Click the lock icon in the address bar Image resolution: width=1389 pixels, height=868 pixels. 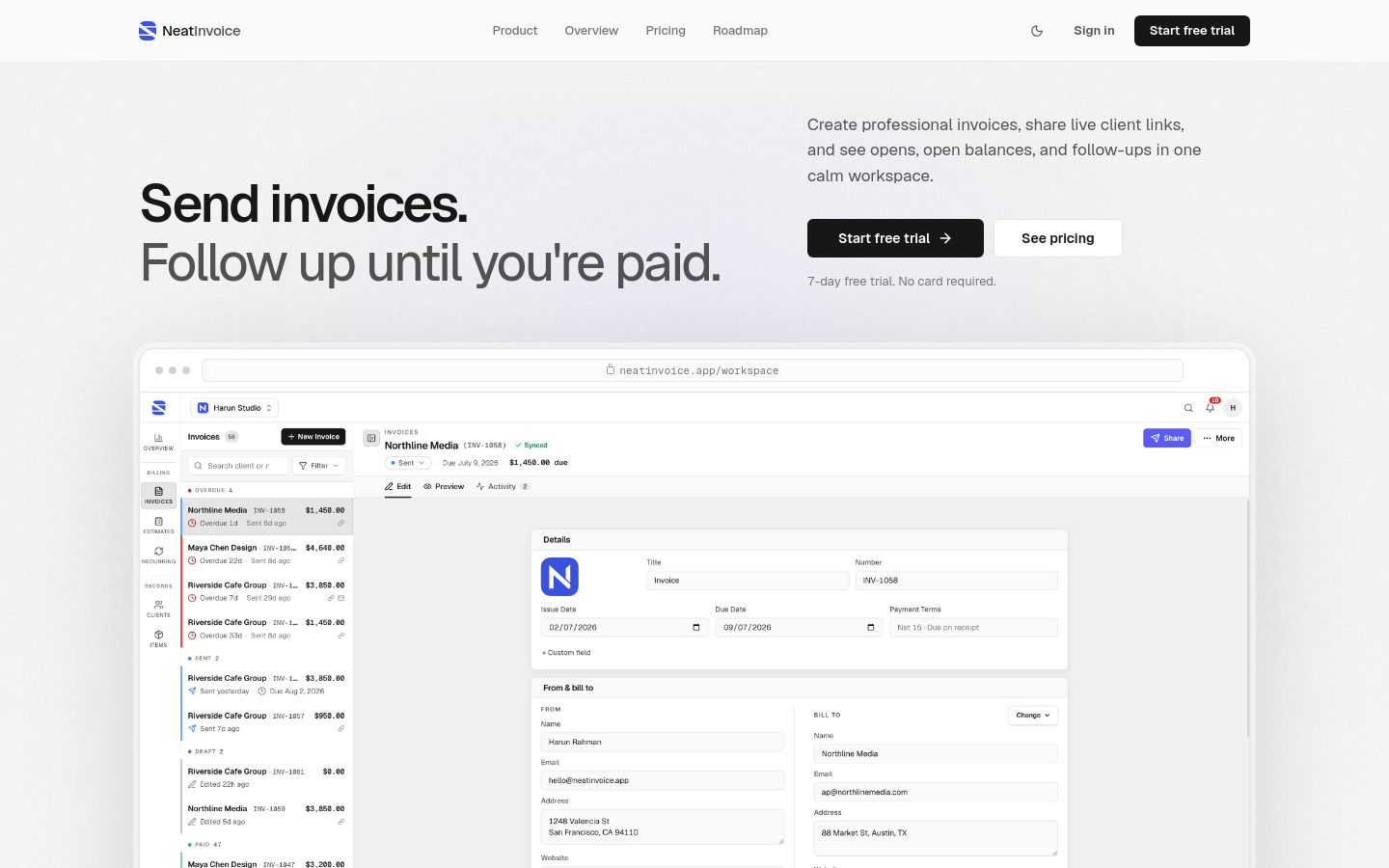point(611,369)
